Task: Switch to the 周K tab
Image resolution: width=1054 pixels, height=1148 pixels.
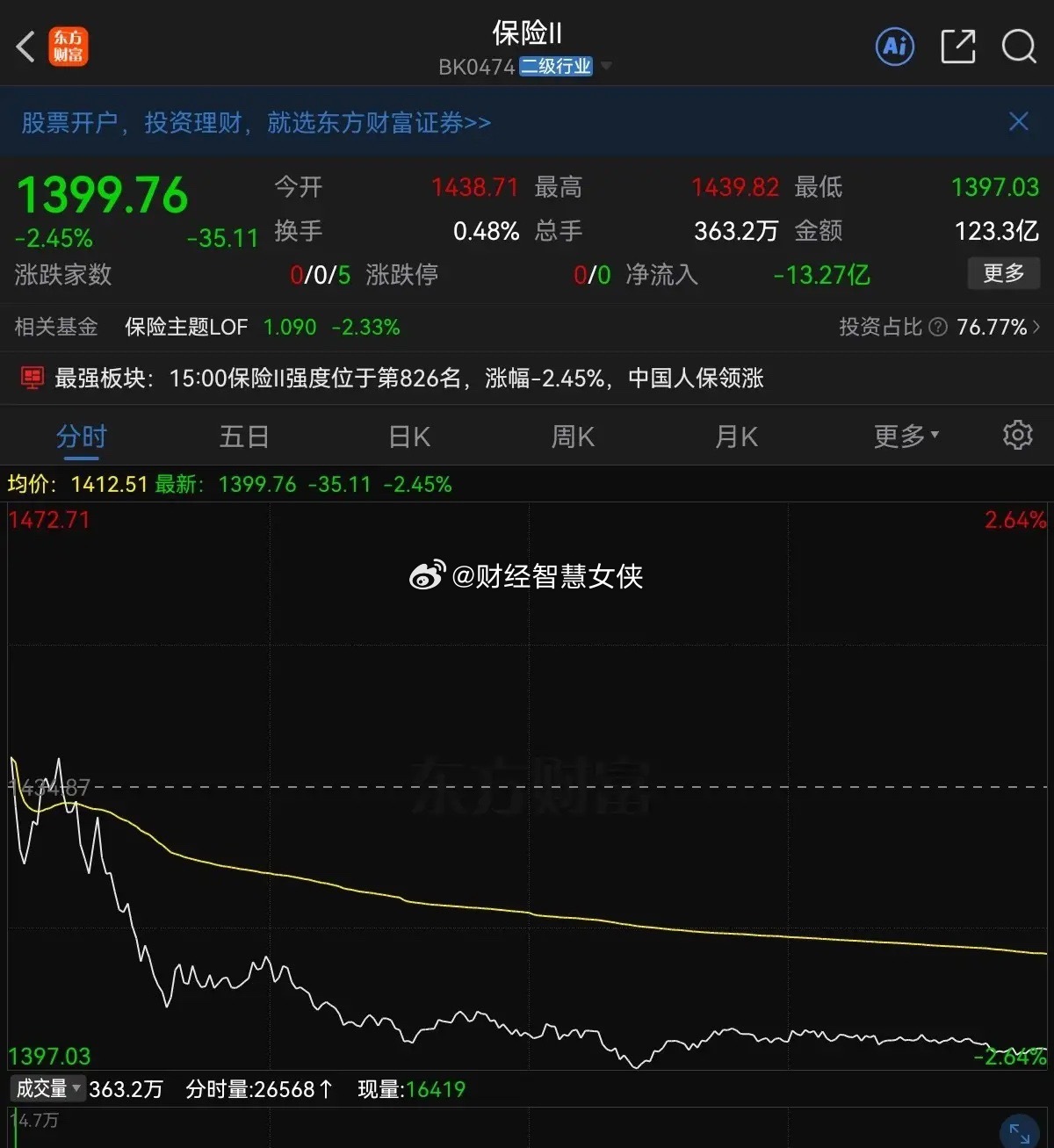Action: [573, 437]
